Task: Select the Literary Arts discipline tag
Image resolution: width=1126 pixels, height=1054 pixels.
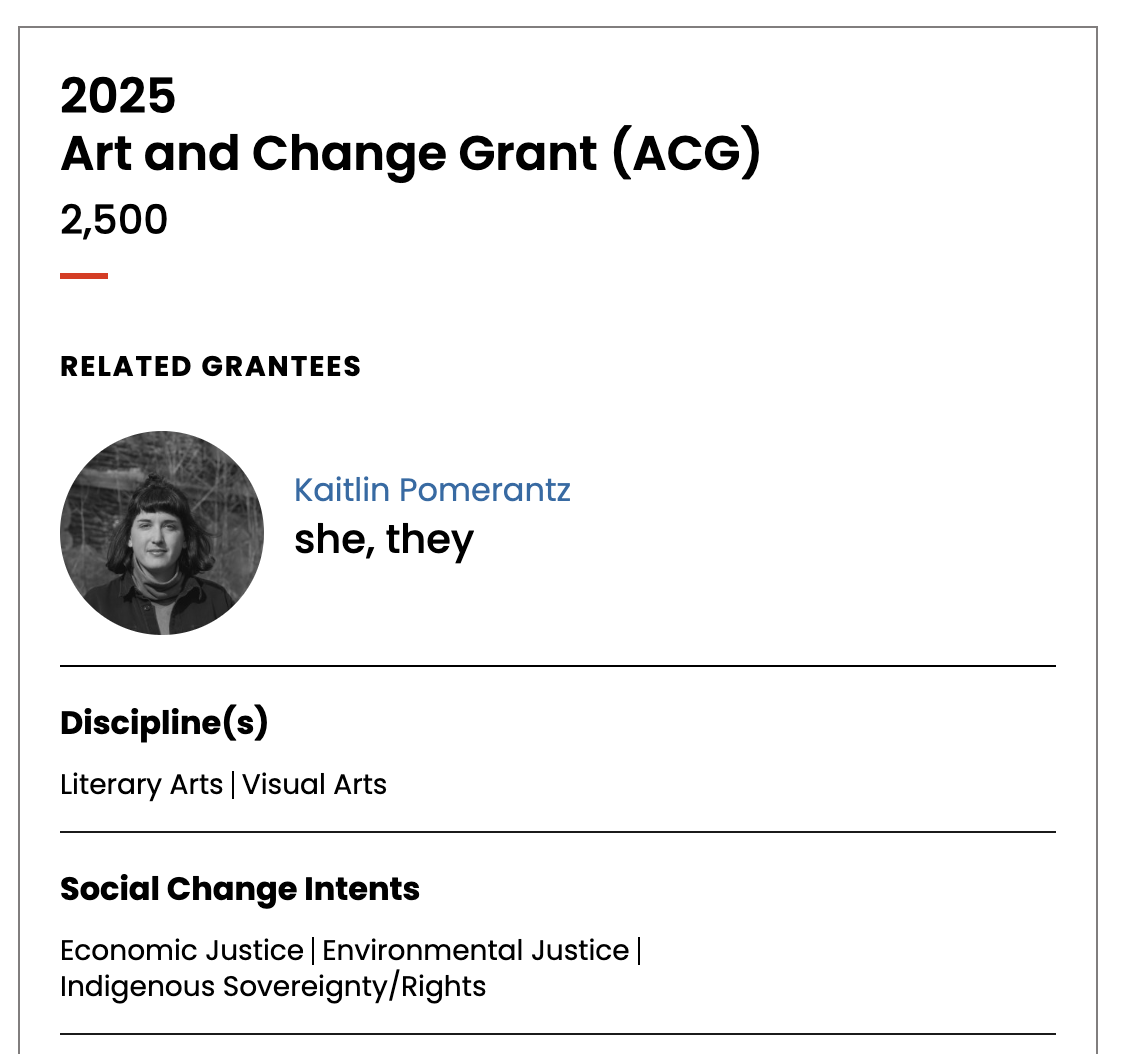Action: pos(141,784)
